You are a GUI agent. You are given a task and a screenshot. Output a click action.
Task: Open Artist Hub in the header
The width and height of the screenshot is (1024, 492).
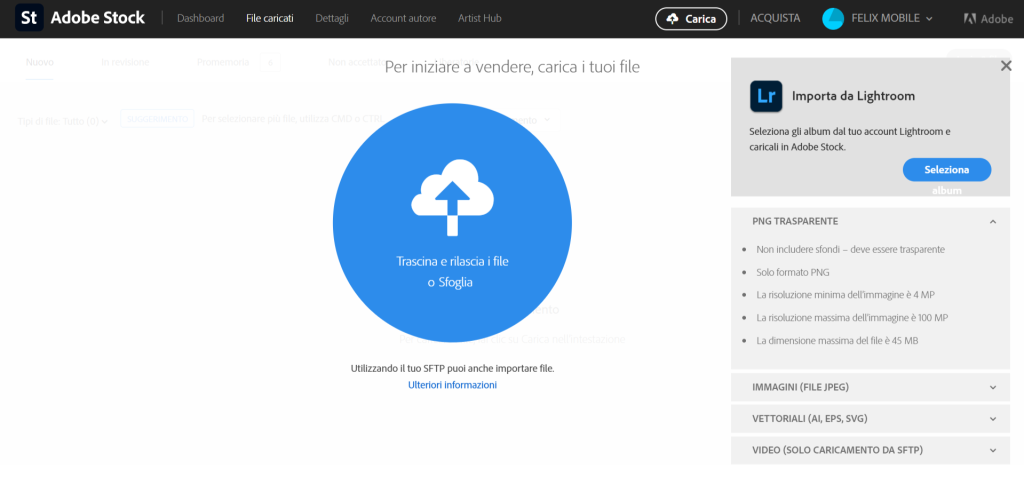(x=479, y=18)
